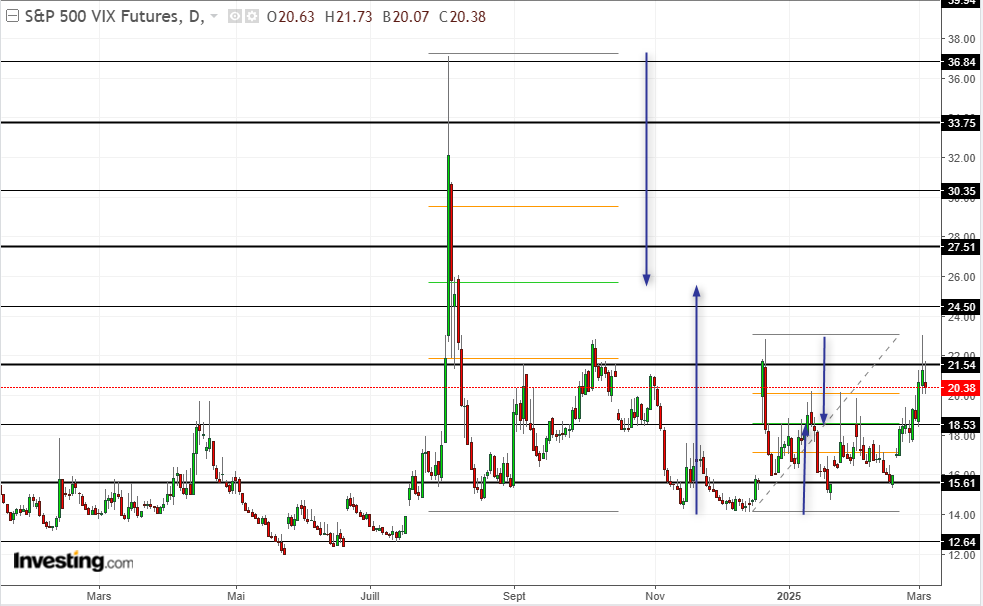Click the 32.00 tick on the price scale
The height and width of the screenshot is (606, 983).
[x=962, y=158]
